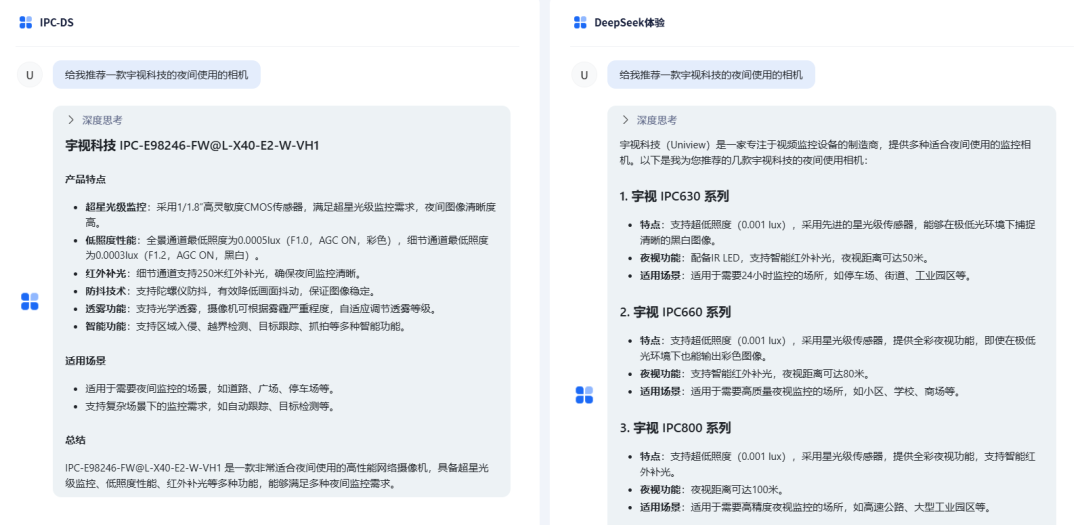Click the 防抖技术 bullet label
Viewport: 1080px width, 525px height.
(x=105, y=291)
